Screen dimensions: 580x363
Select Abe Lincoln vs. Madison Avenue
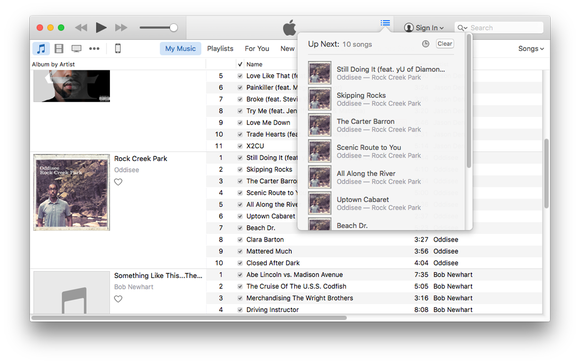coord(374,275)
